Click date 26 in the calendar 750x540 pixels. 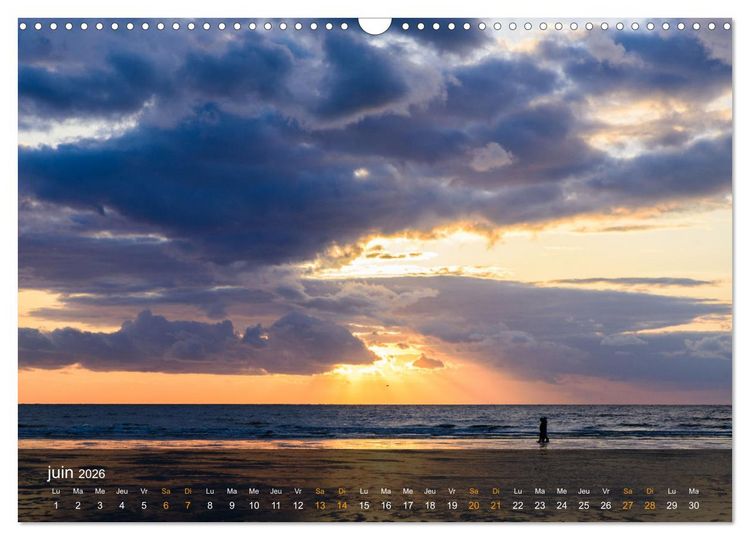click(606, 506)
